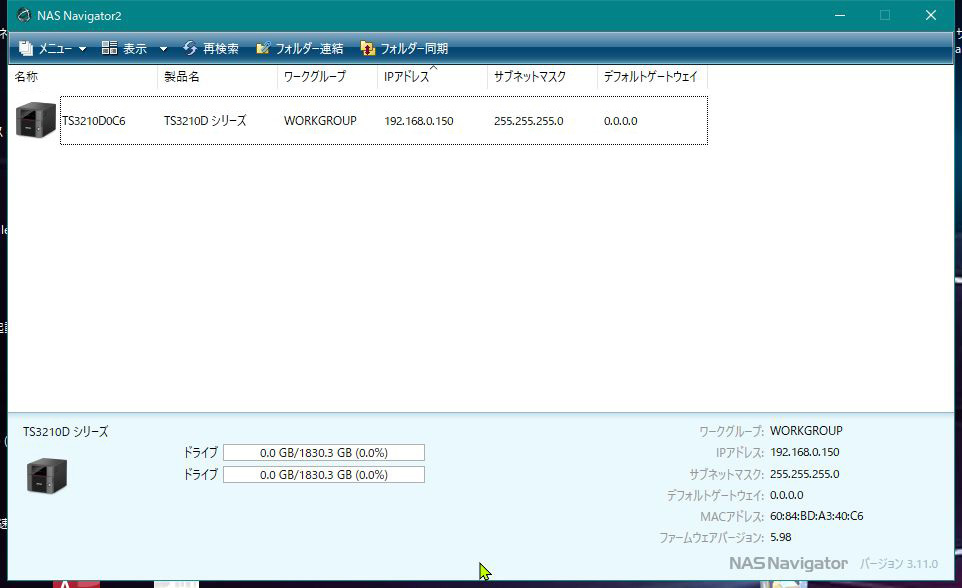Click the NAS Navigator2 title bar icon
962x588 pixels.
(x=24, y=15)
